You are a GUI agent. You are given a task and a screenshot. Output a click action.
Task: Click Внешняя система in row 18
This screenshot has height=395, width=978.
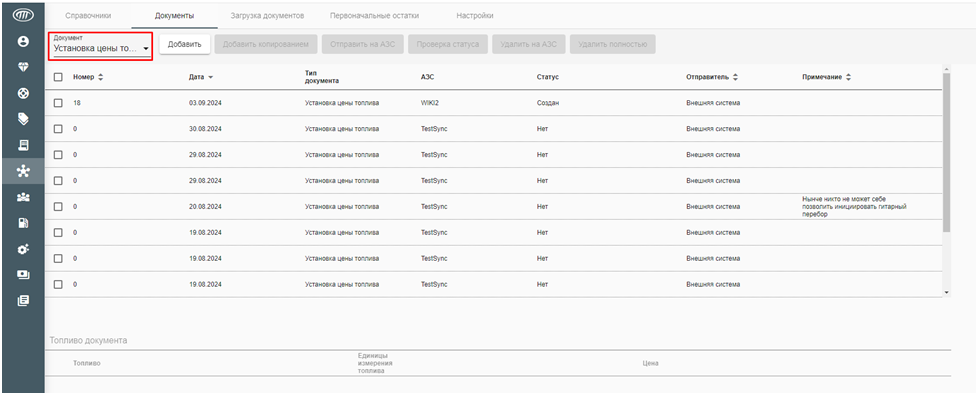[713, 103]
